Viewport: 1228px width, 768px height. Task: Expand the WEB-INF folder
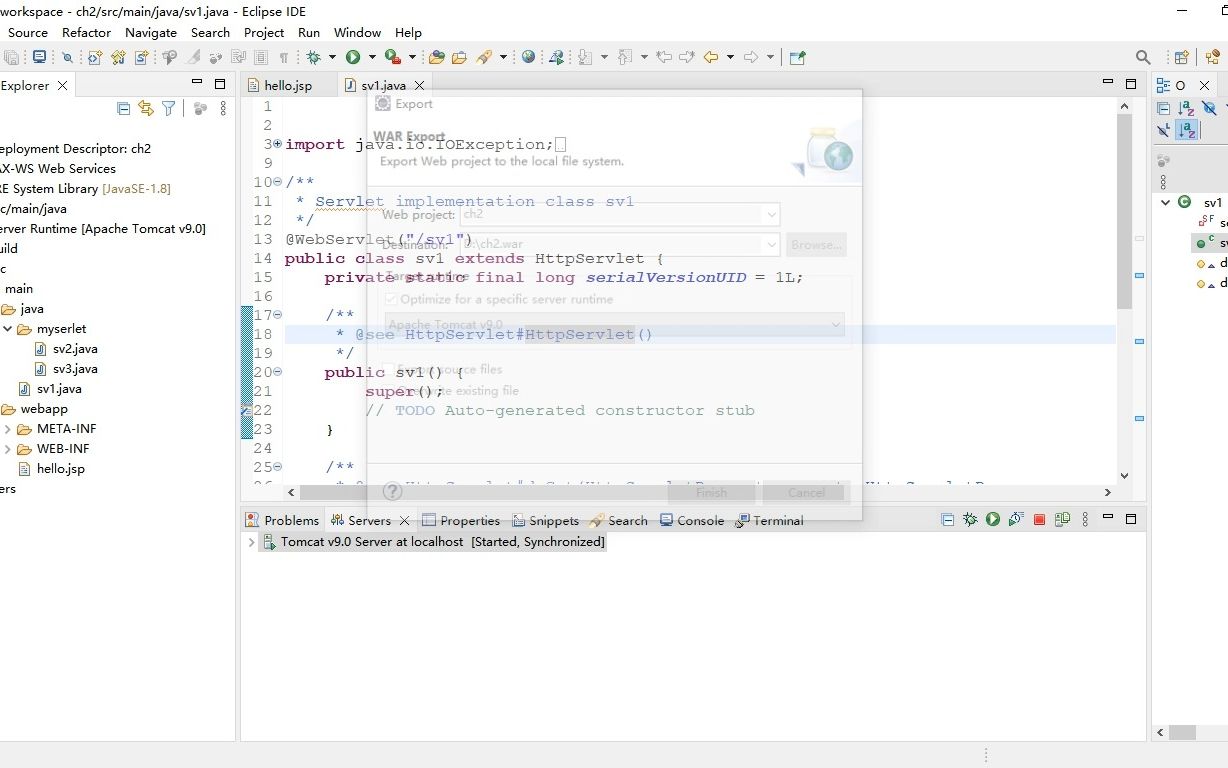point(7,449)
